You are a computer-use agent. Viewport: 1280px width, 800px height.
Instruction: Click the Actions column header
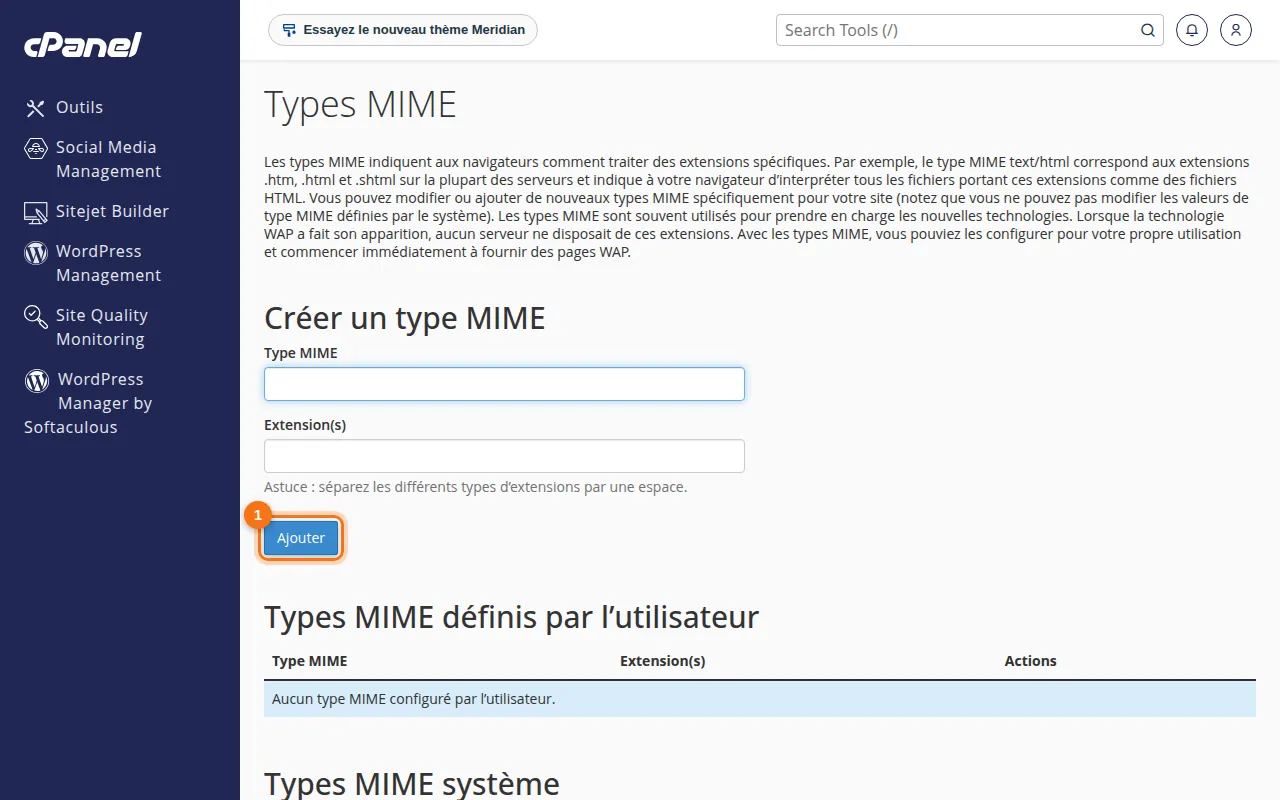click(x=1030, y=661)
